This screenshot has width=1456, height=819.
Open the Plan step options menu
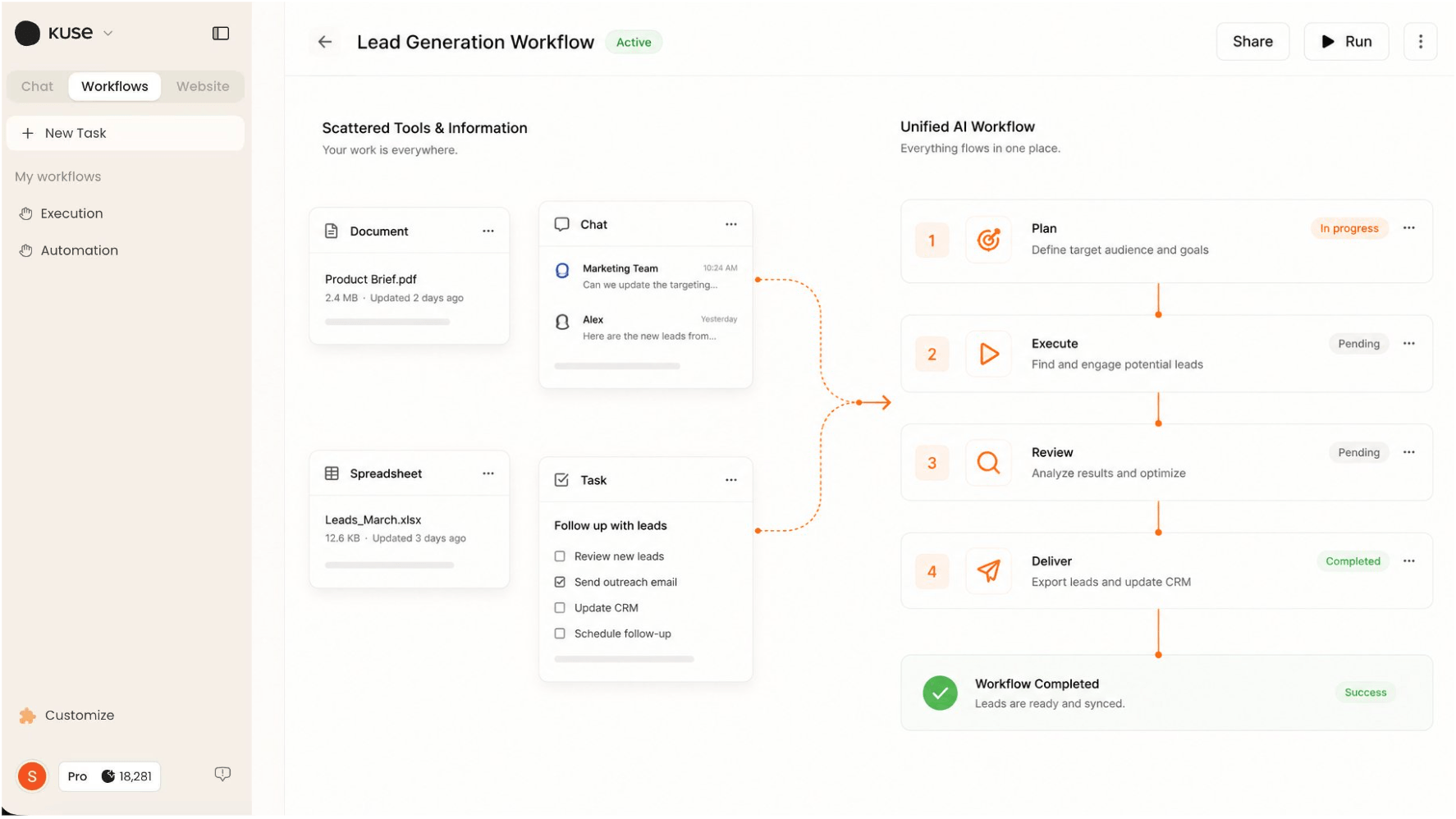click(1409, 228)
